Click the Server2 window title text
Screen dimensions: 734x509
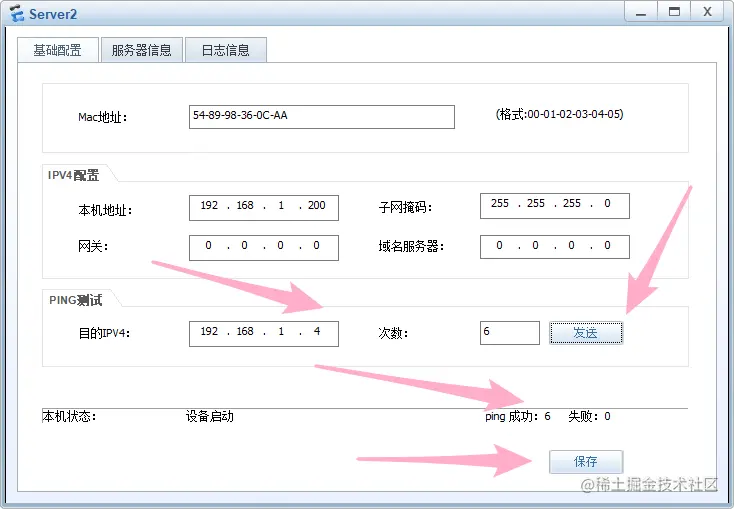pos(53,14)
